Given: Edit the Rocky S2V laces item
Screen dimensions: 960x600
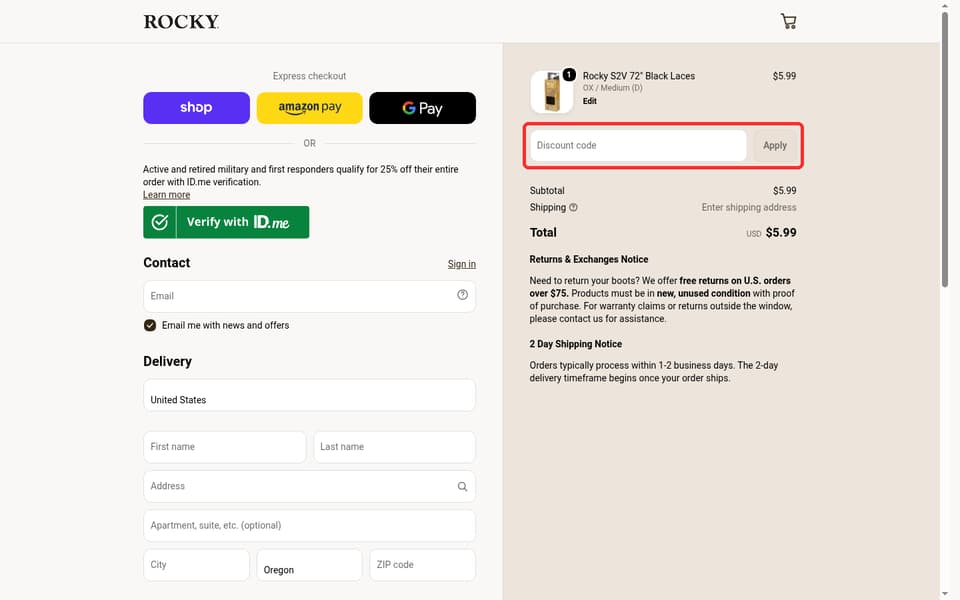Looking at the screenshot, I should (590, 101).
